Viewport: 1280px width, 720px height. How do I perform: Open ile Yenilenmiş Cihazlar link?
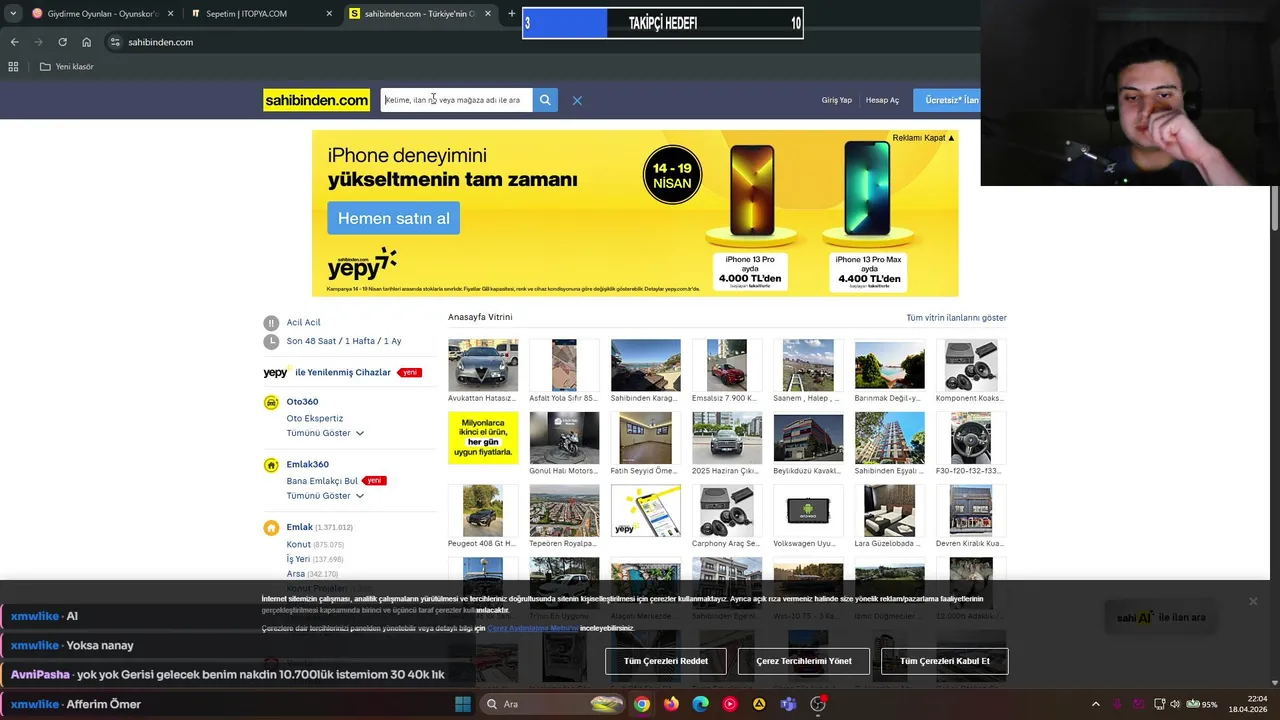(343, 372)
